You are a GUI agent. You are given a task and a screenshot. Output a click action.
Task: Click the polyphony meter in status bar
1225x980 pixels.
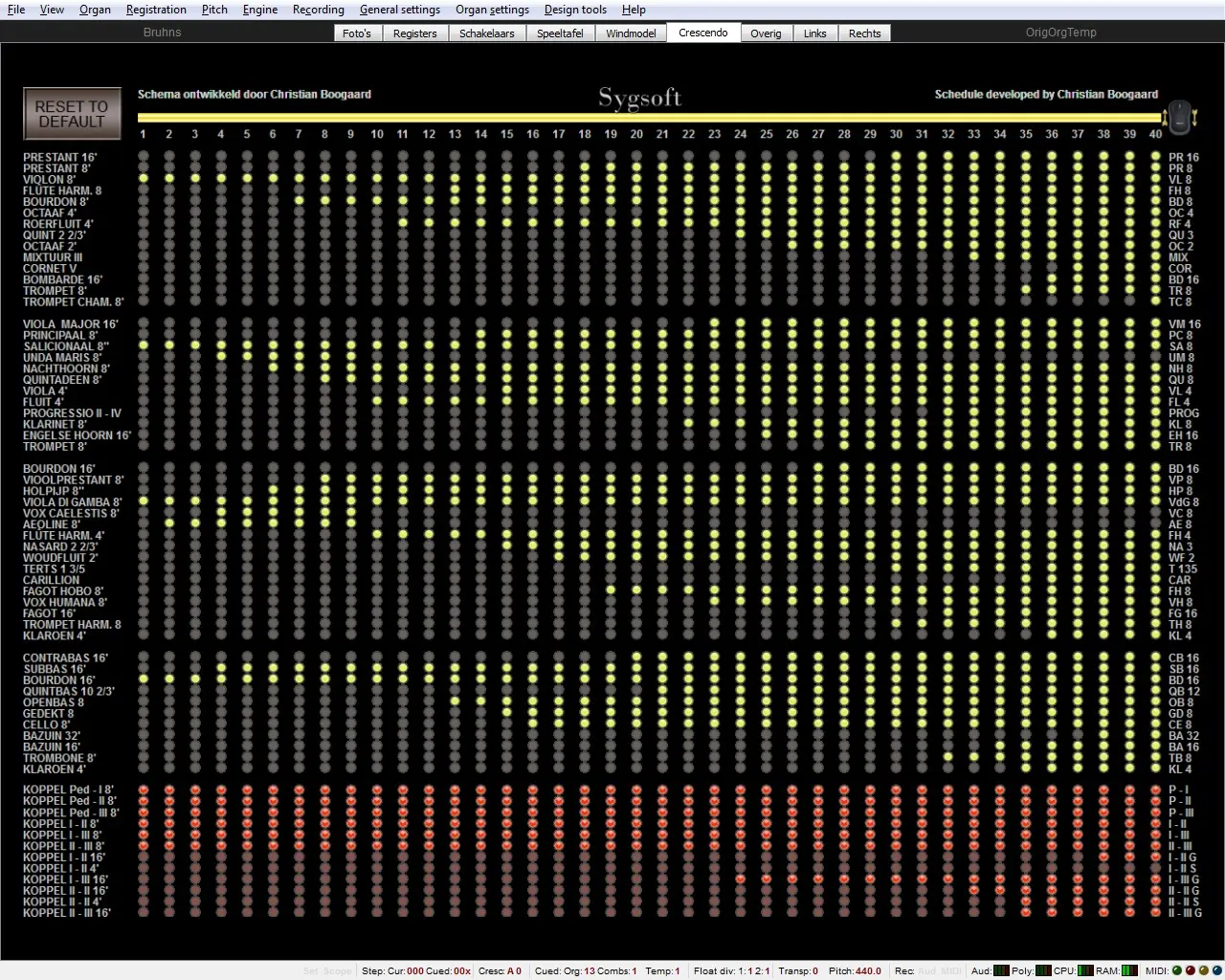pyautogui.click(x=1043, y=970)
